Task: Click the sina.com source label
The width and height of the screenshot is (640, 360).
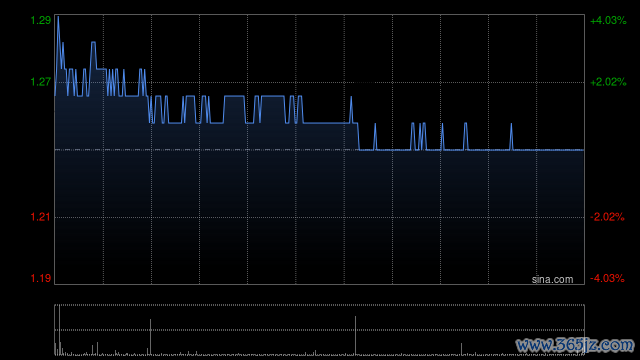Action: tap(552, 279)
